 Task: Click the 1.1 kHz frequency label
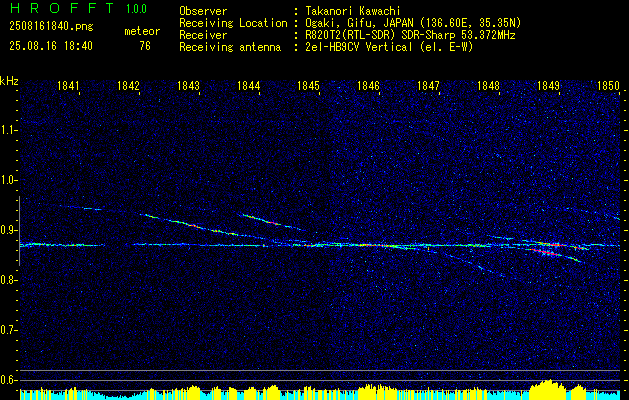pos(8,130)
